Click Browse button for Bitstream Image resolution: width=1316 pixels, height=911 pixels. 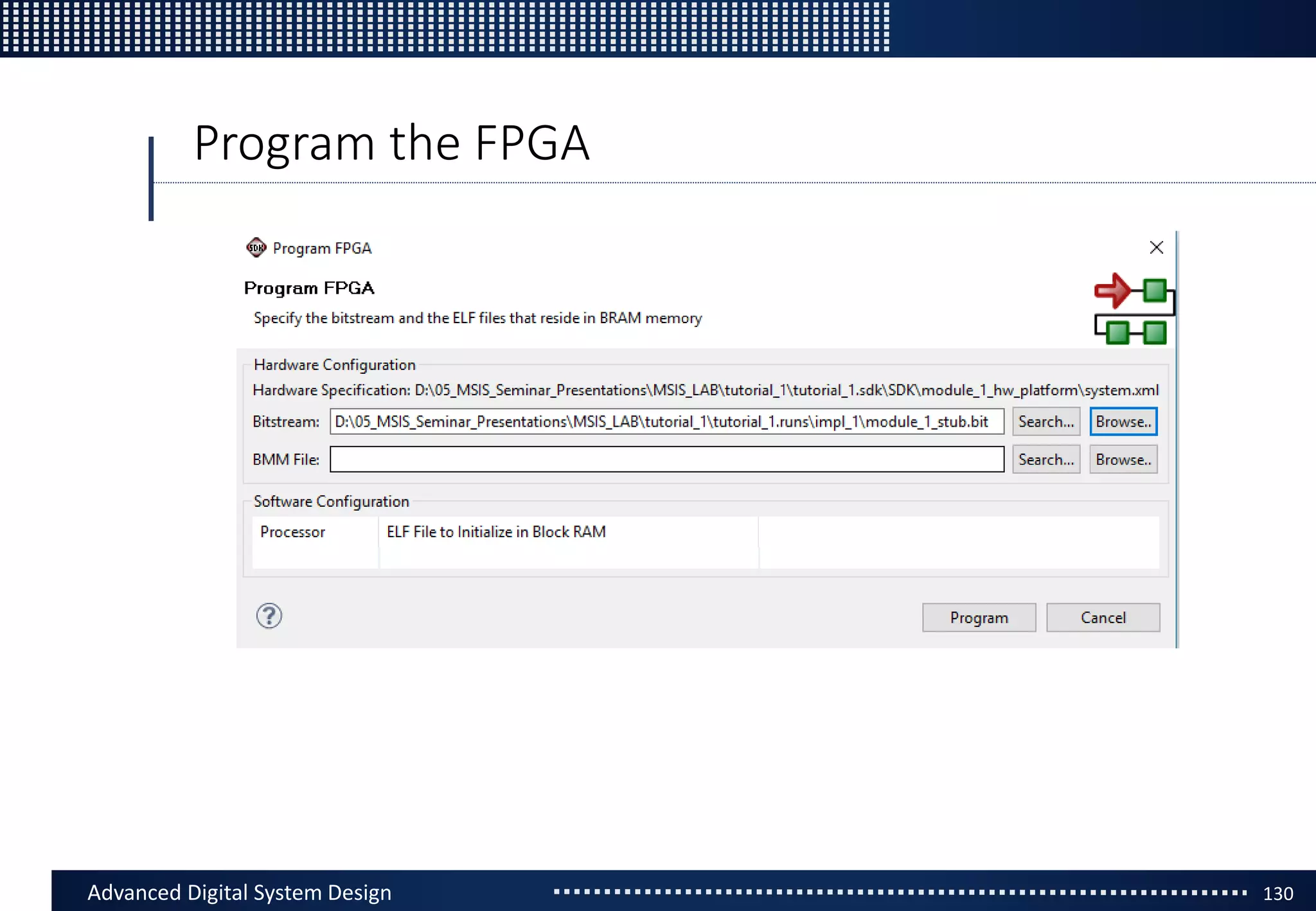pyautogui.click(x=1123, y=421)
